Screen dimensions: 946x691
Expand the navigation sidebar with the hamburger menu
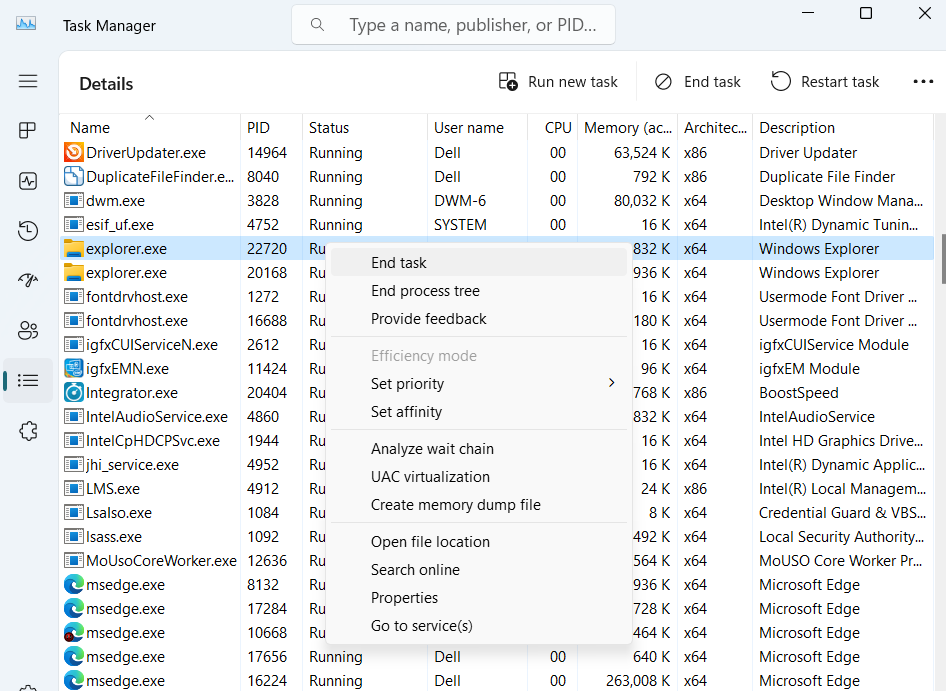point(28,81)
